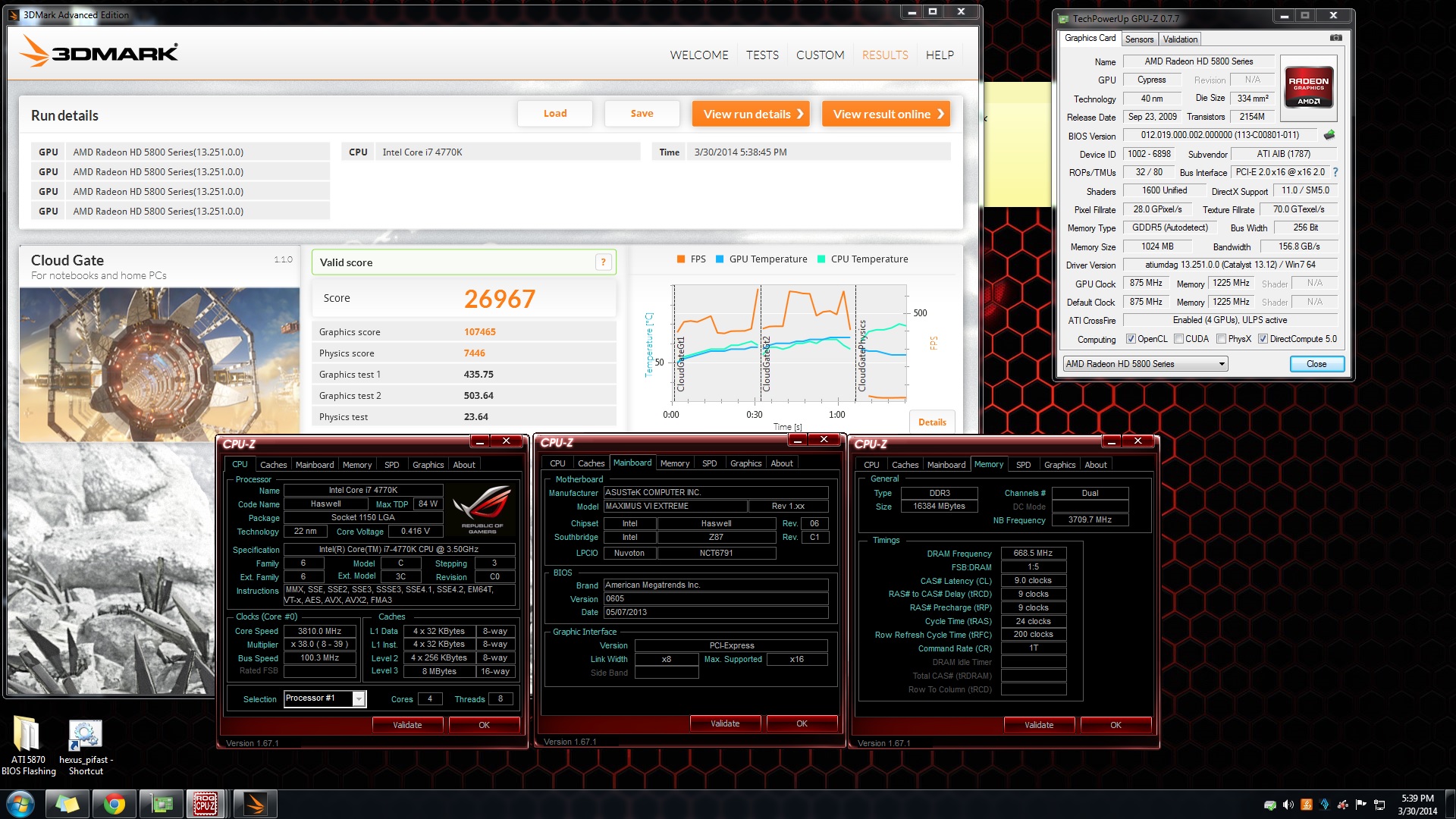Click the network tray icon

1379,805
